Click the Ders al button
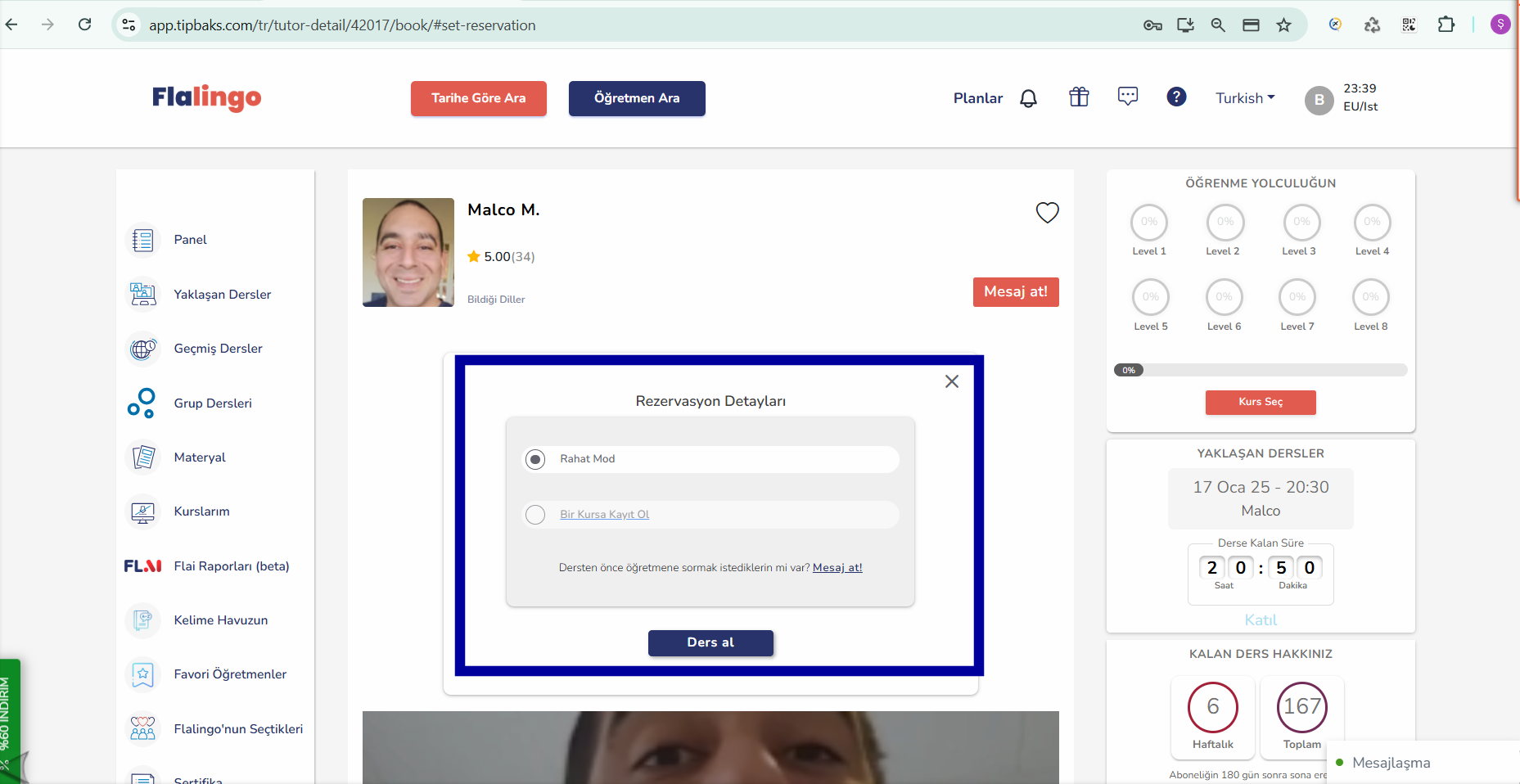1520x784 pixels. 710,642
